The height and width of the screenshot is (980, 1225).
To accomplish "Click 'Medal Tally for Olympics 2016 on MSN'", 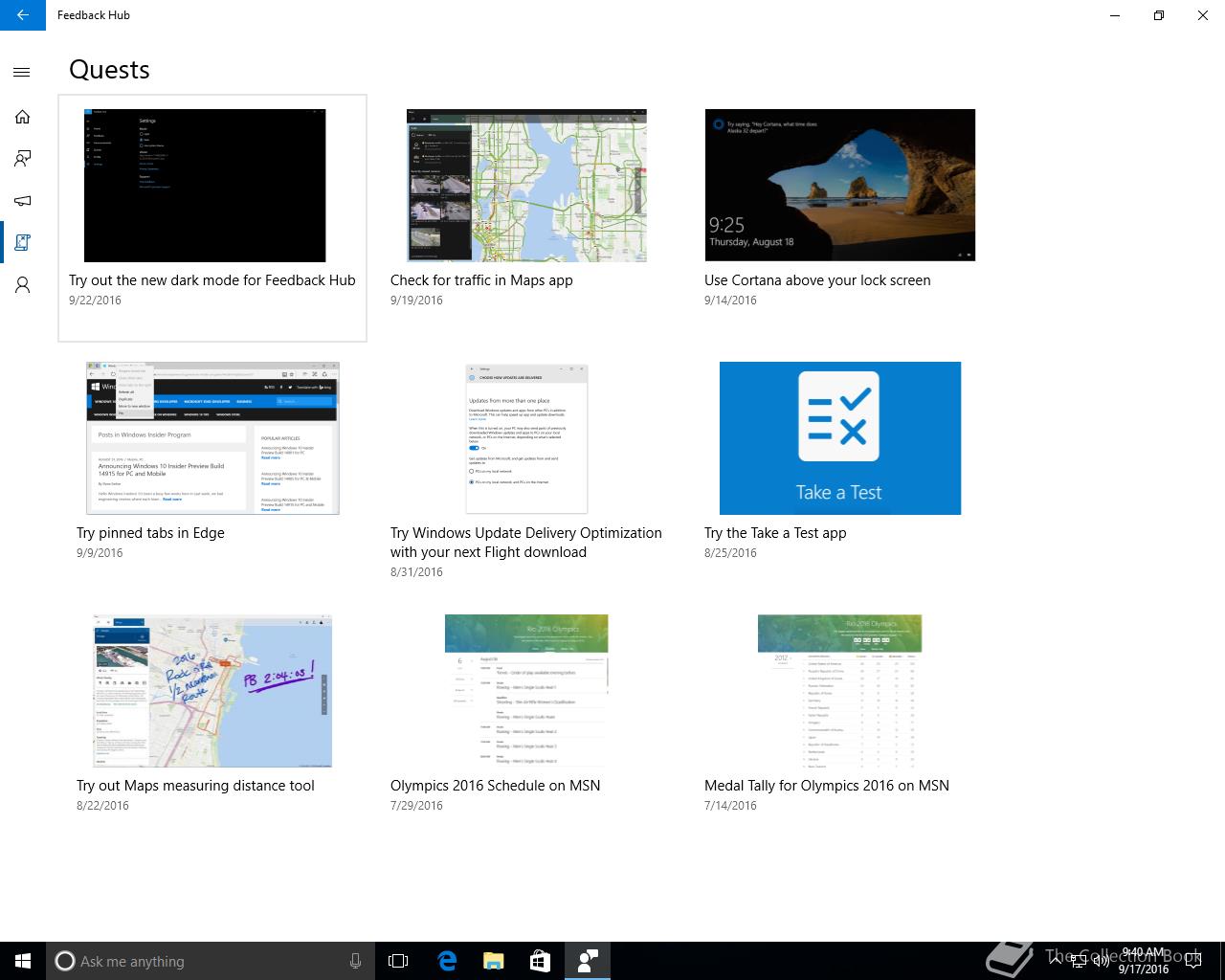I will tap(827, 786).
